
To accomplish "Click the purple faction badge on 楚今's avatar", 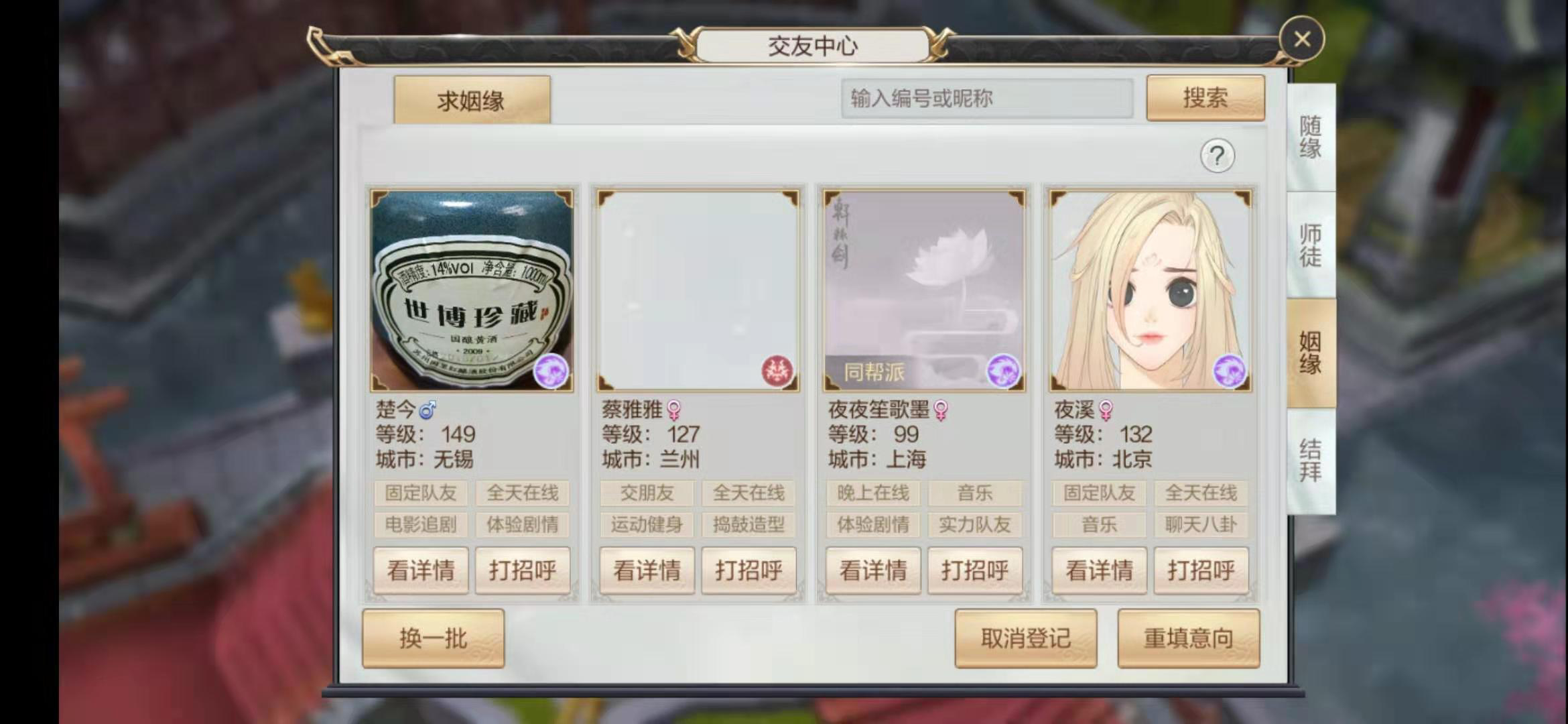I will pos(551,371).
